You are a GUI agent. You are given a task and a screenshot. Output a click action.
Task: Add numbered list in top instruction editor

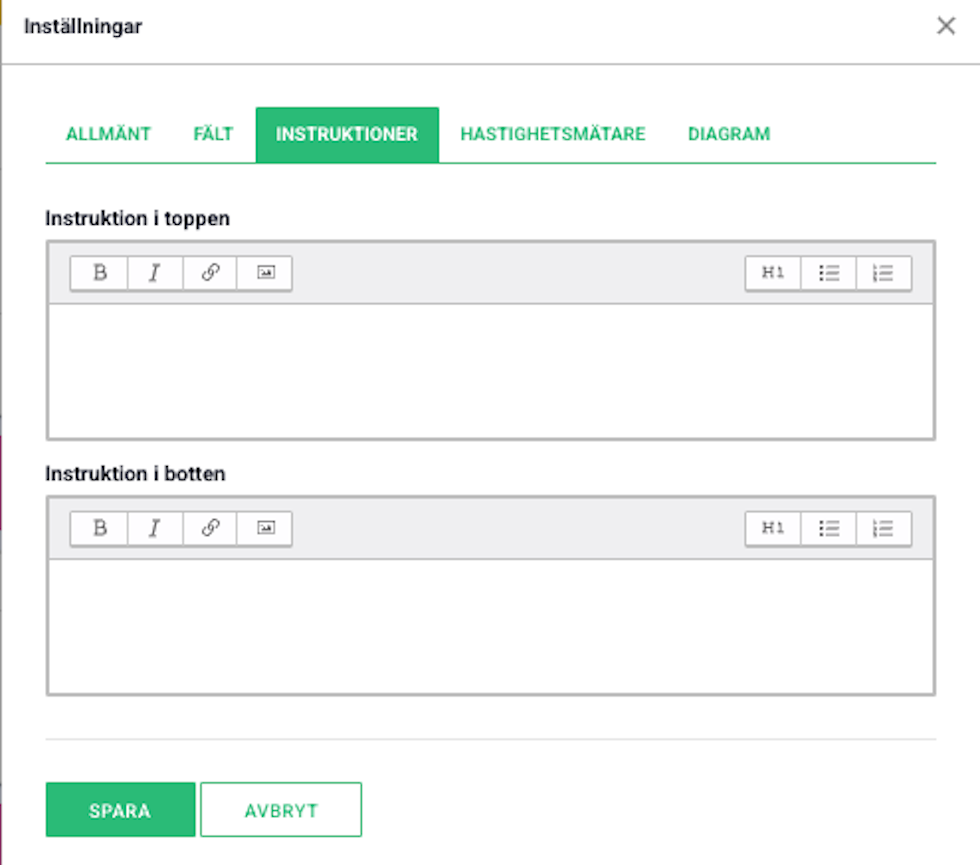pos(884,272)
